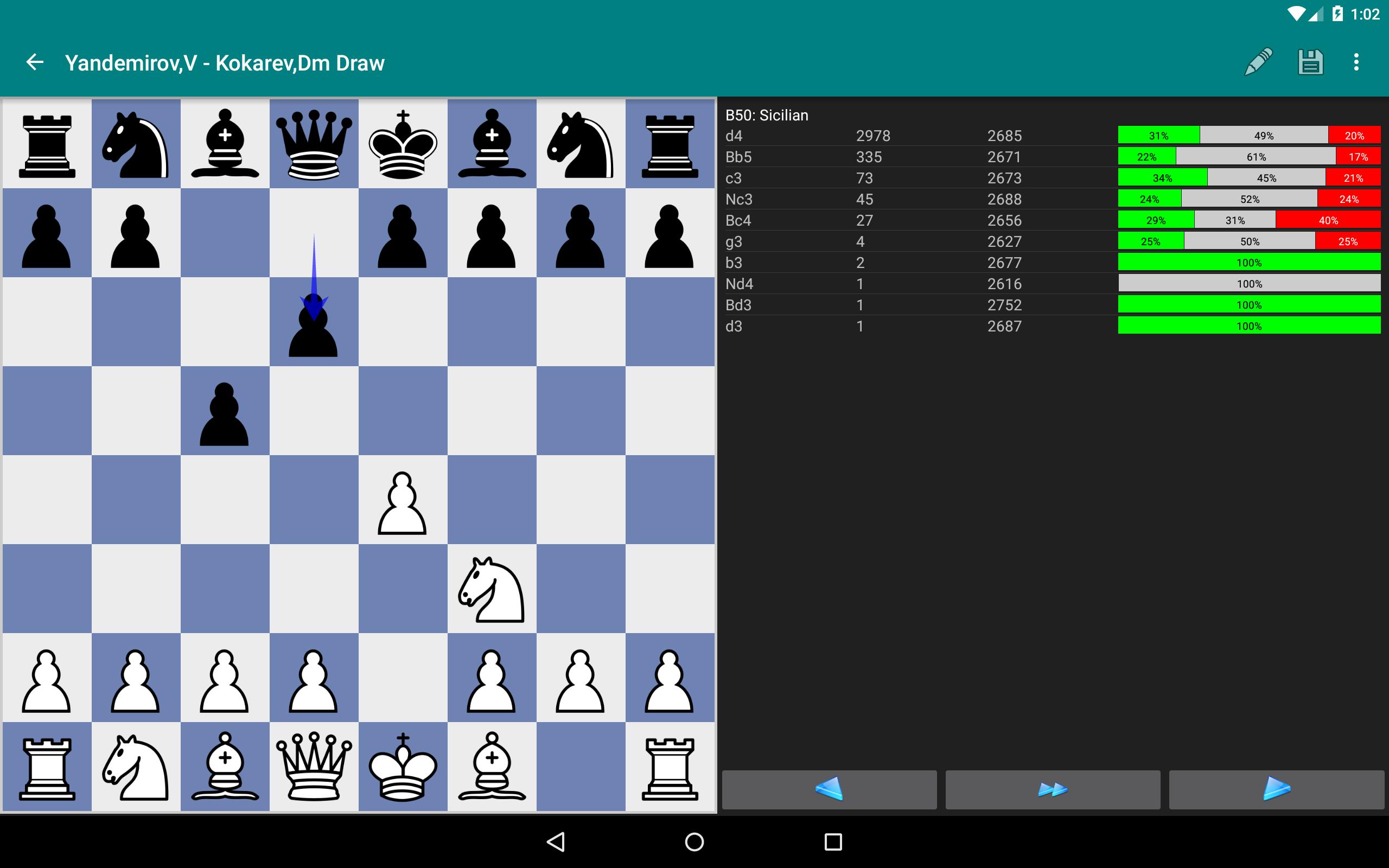Click the 40% loss bar for Bc4

coord(1328,220)
